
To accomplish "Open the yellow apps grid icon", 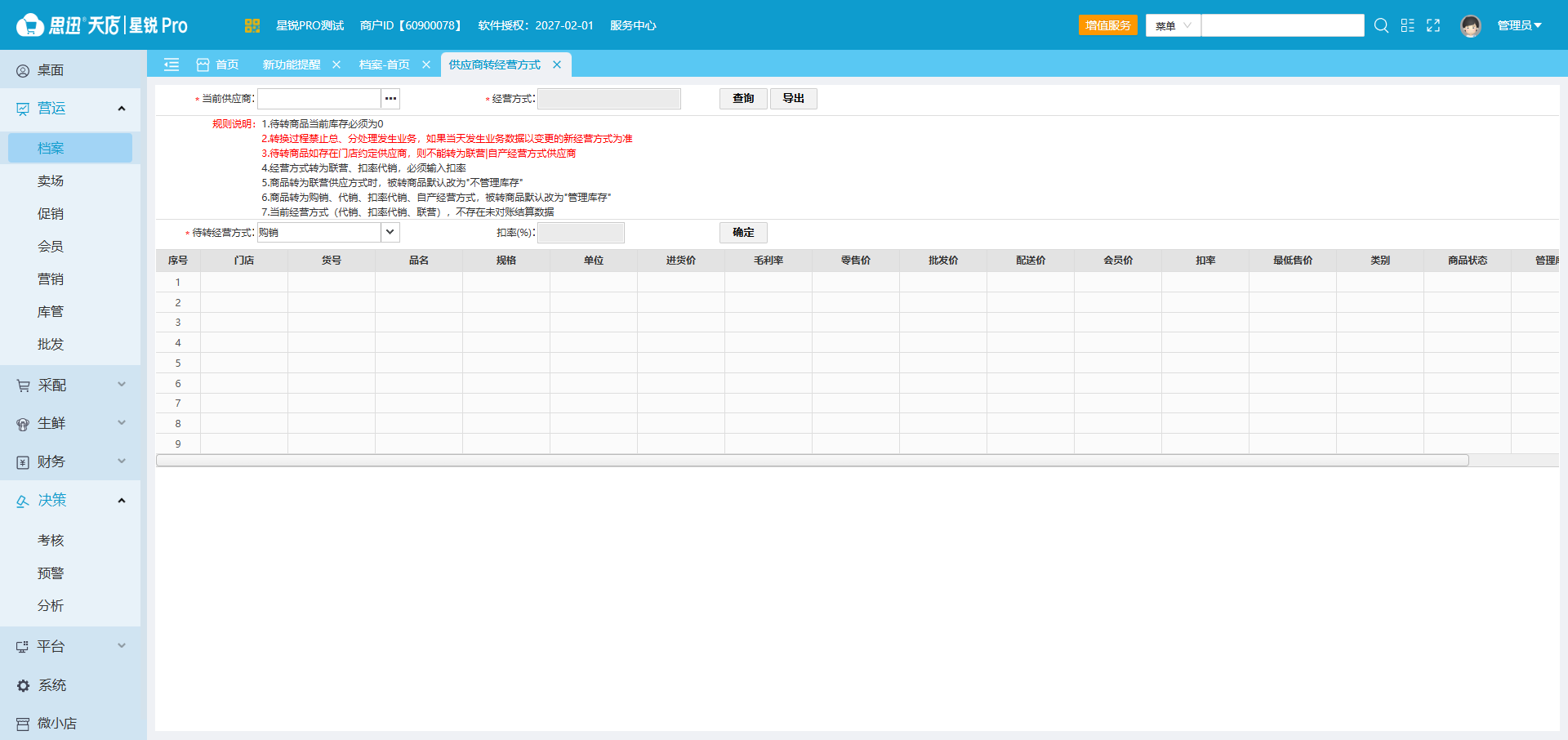I will point(252,25).
